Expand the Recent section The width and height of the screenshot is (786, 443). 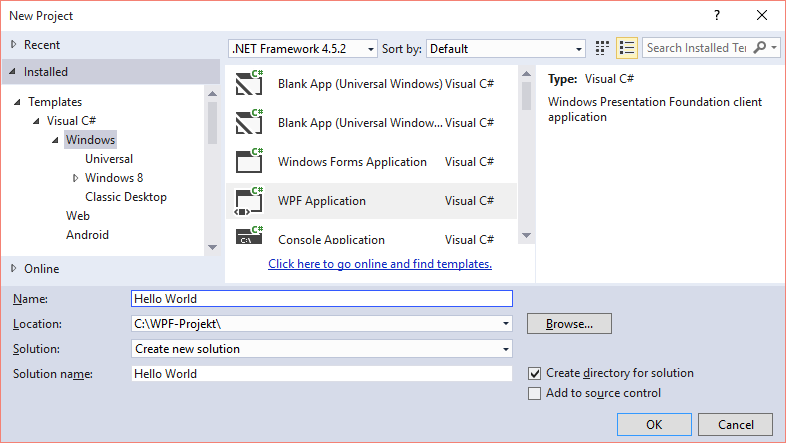coord(14,45)
